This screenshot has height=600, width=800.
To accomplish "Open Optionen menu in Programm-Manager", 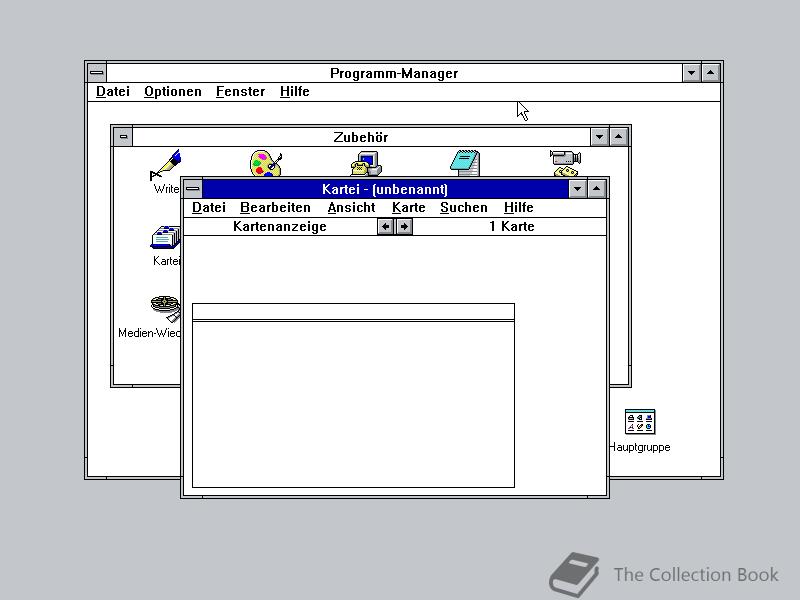I will coord(172,92).
